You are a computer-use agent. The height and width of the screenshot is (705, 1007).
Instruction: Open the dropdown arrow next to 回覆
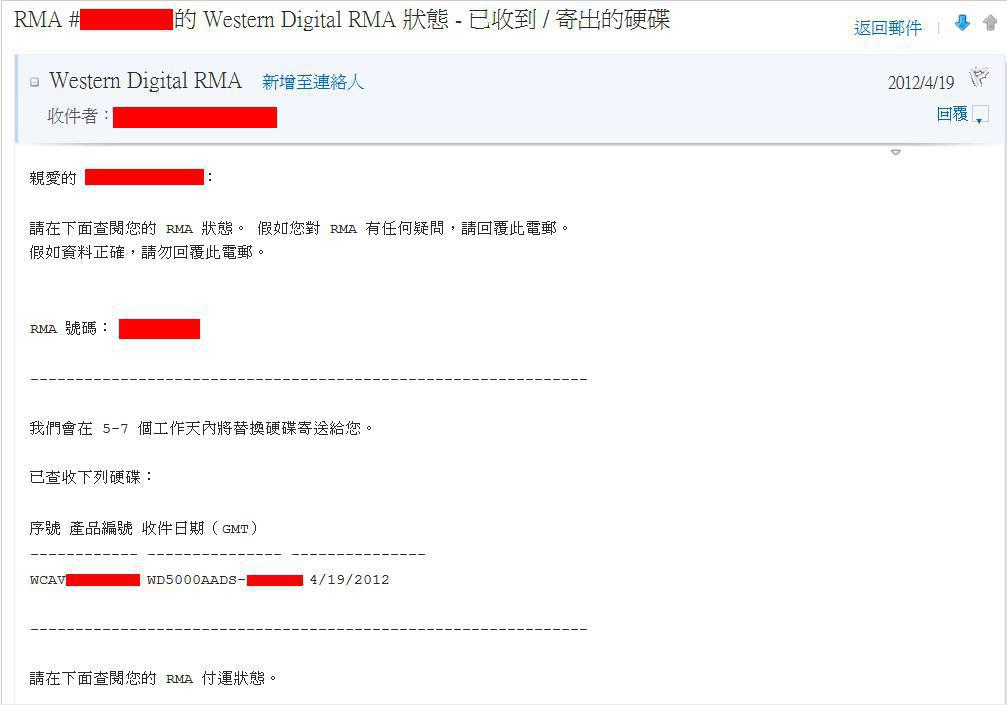click(x=980, y=116)
